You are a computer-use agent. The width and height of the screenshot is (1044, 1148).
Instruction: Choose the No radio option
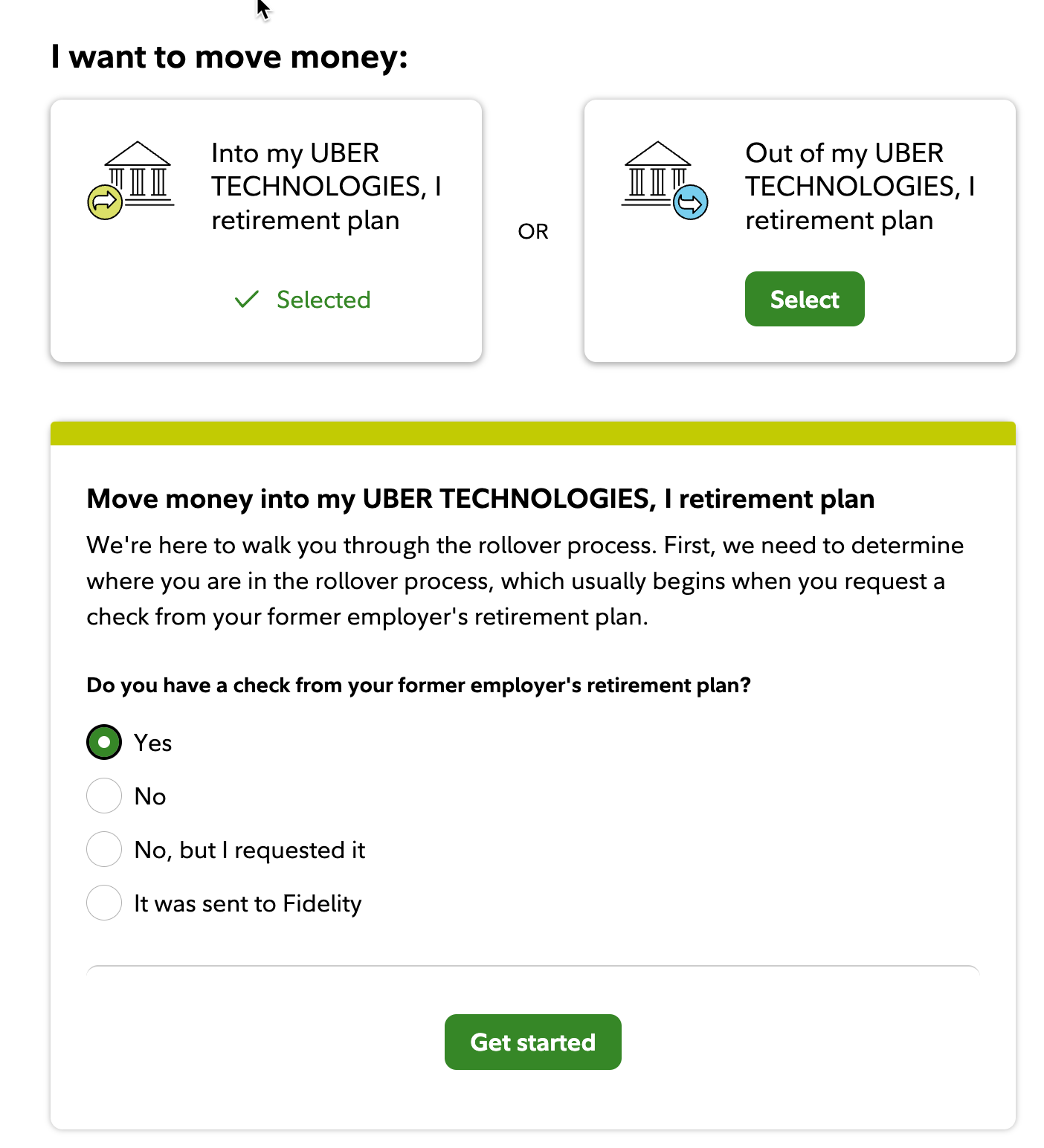pos(103,796)
